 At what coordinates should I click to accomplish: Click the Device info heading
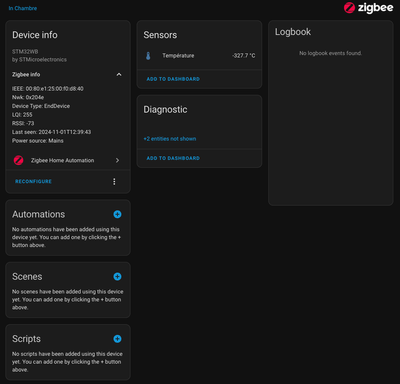click(35, 35)
